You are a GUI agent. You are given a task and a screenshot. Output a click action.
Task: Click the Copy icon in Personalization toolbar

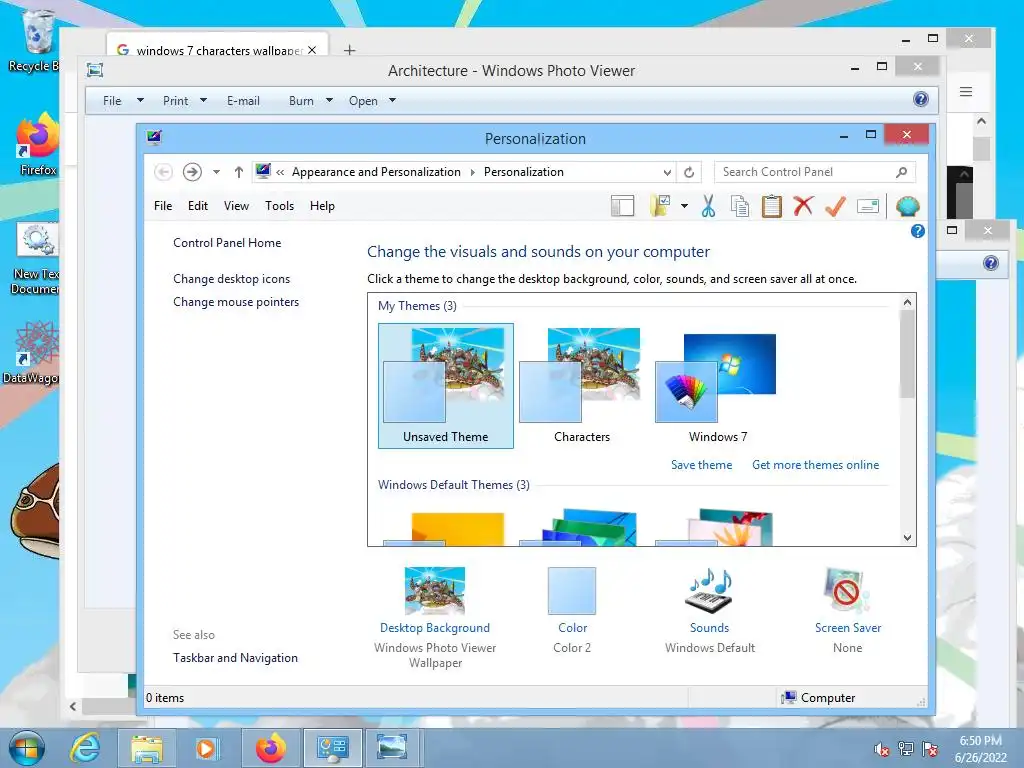point(739,206)
